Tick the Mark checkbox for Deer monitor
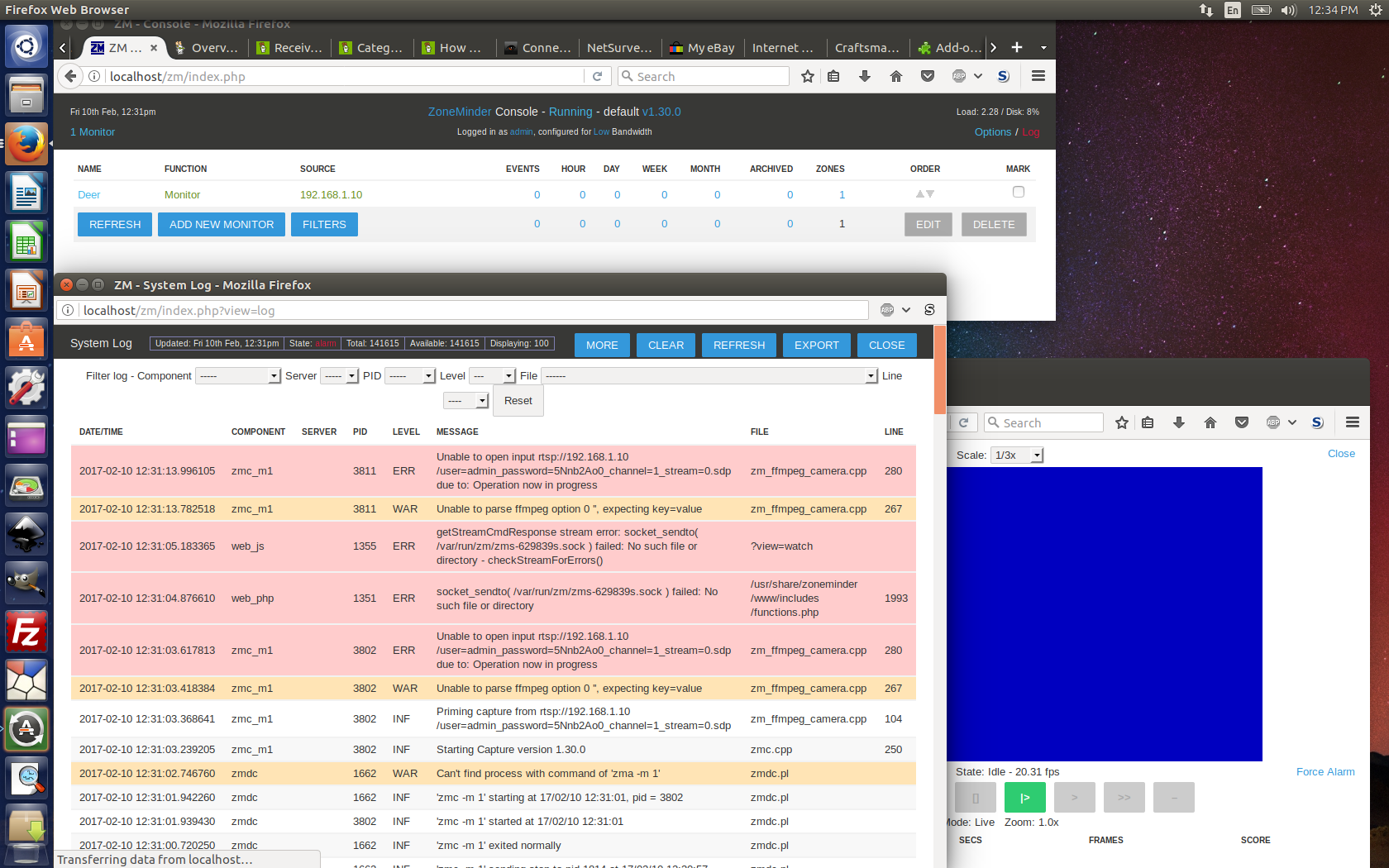The width and height of the screenshot is (1389, 868). coord(1019,192)
